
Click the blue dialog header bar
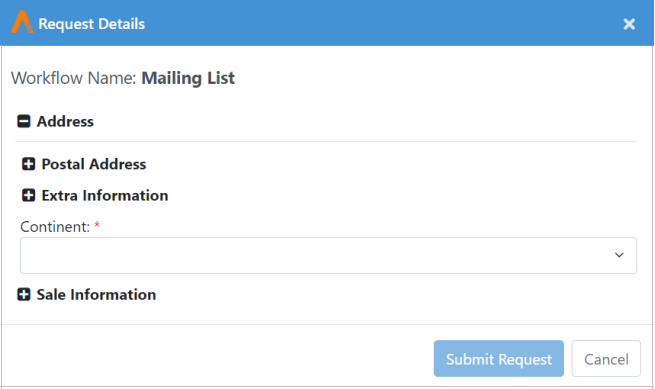[x=327, y=23]
